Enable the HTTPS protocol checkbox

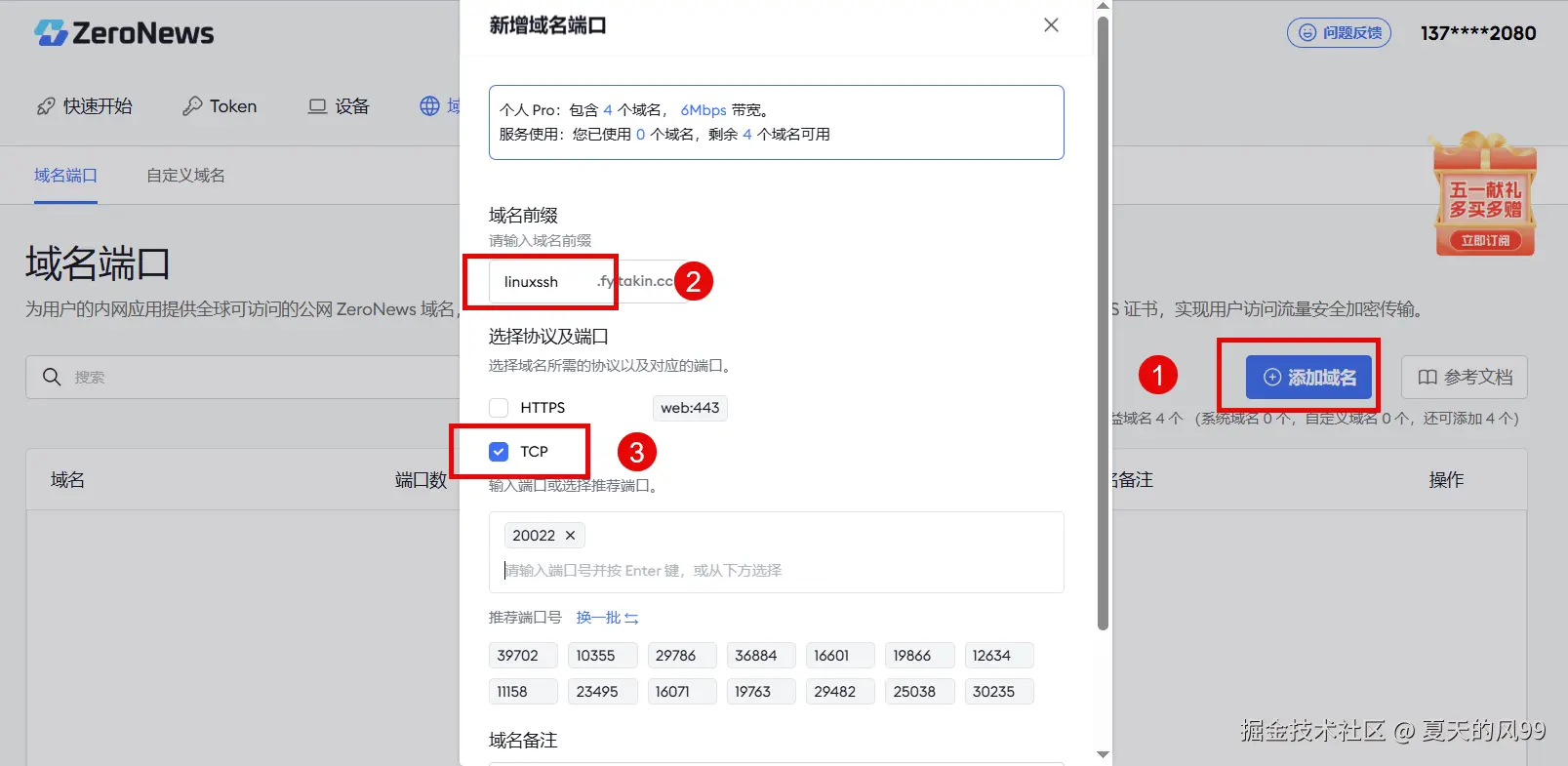499,408
